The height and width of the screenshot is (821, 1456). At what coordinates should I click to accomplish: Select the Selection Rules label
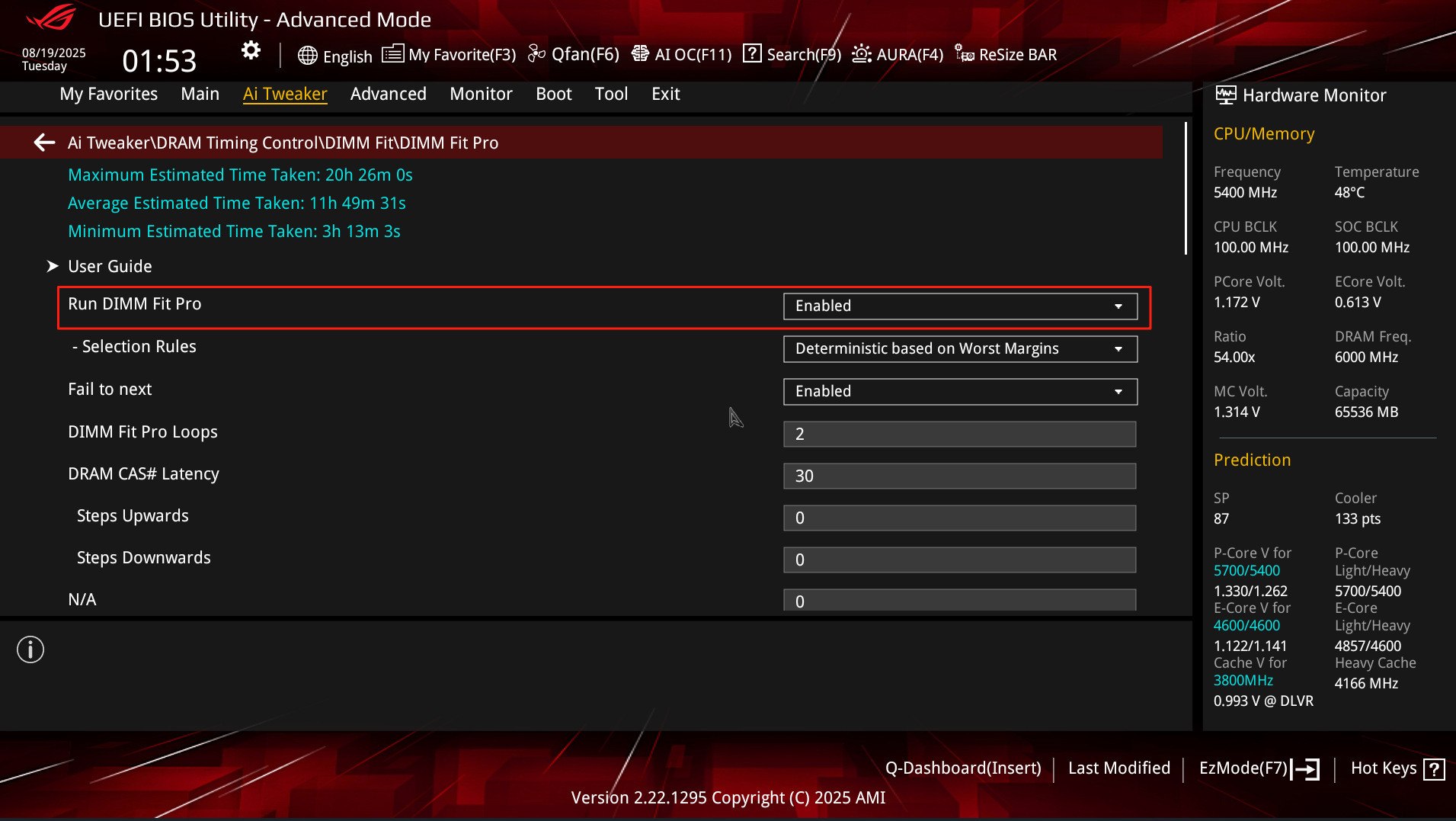pos(134,346)
